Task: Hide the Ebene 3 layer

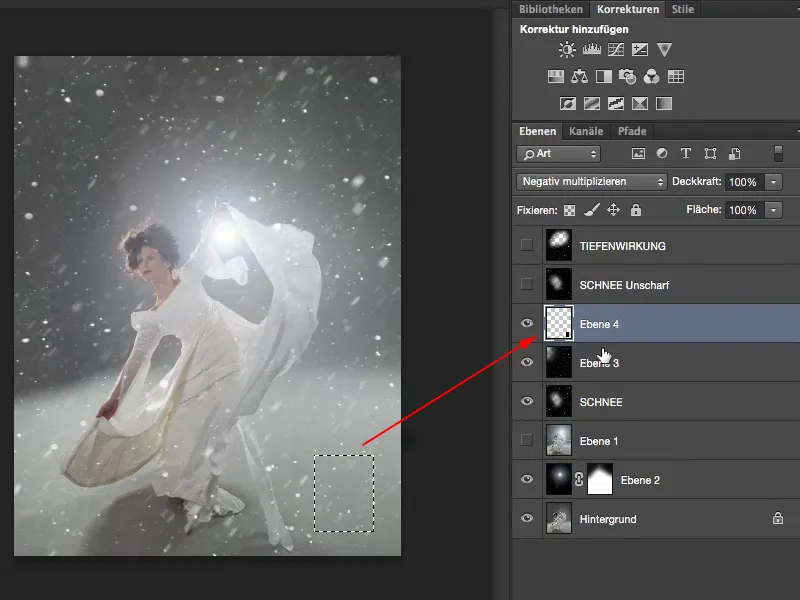Action: (527, 362)
